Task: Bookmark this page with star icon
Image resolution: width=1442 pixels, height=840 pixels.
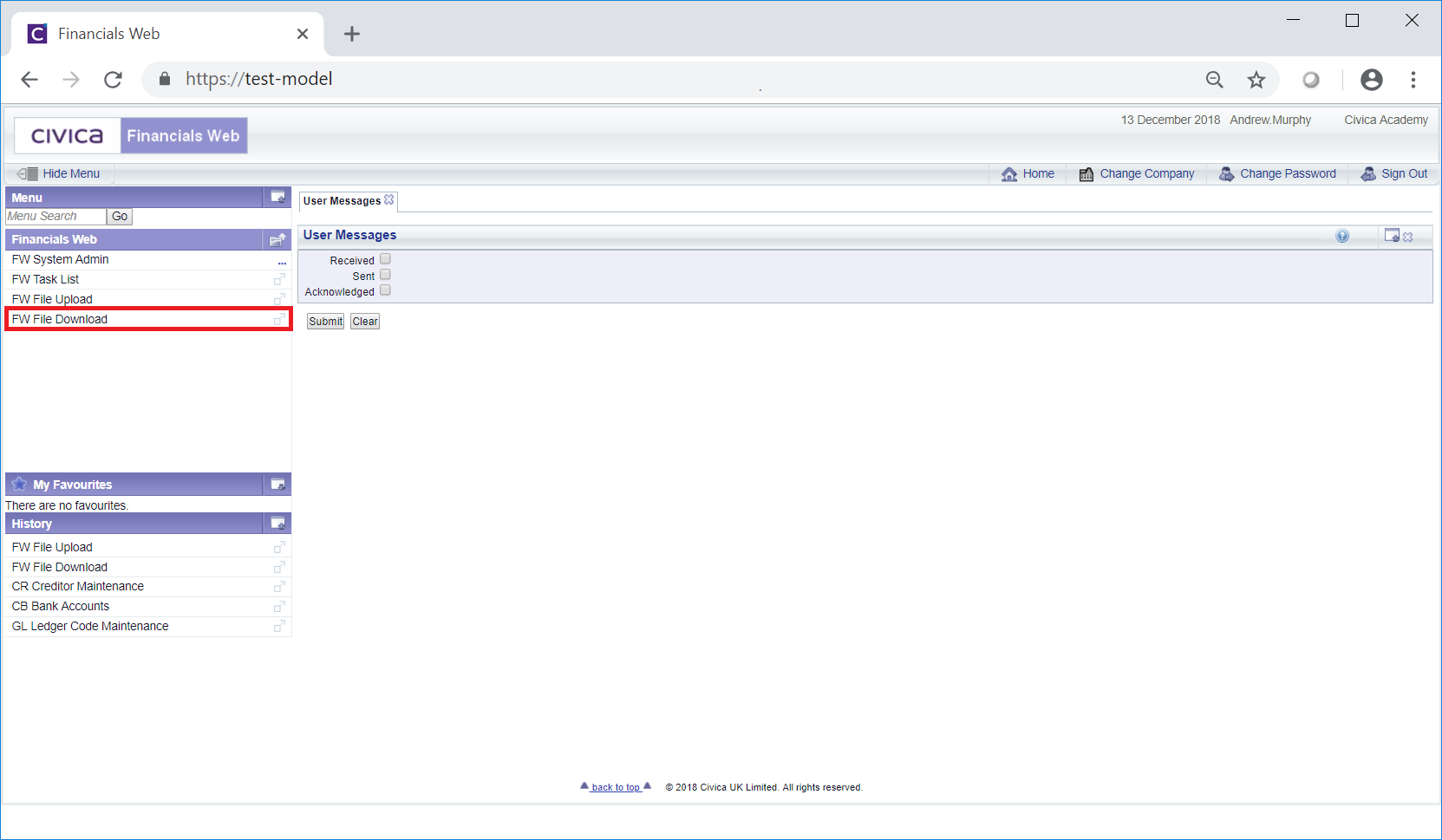Action: pos(1256,80)
